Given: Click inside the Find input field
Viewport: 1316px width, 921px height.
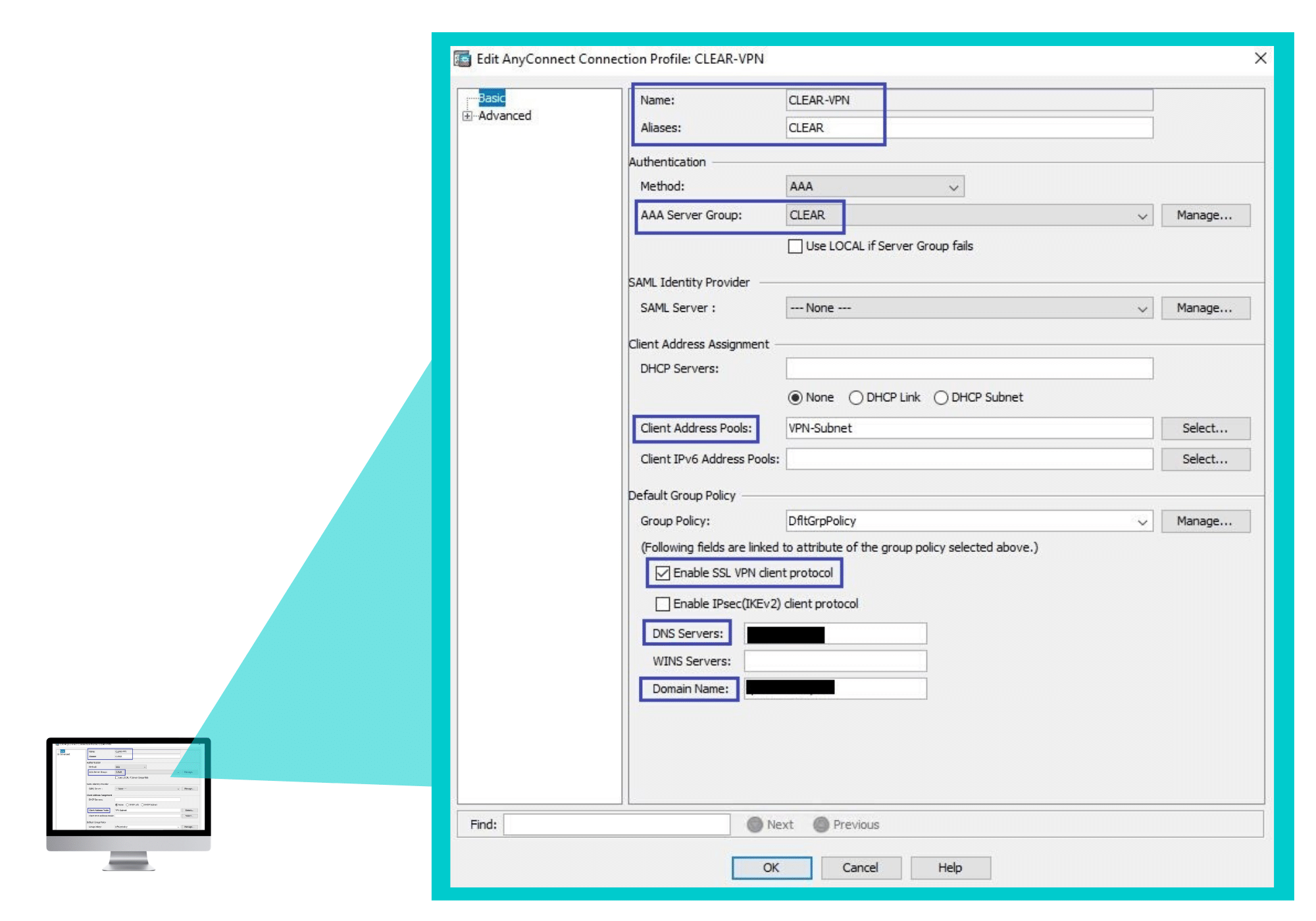Looking at the screenshot, I should pos(615,824).
